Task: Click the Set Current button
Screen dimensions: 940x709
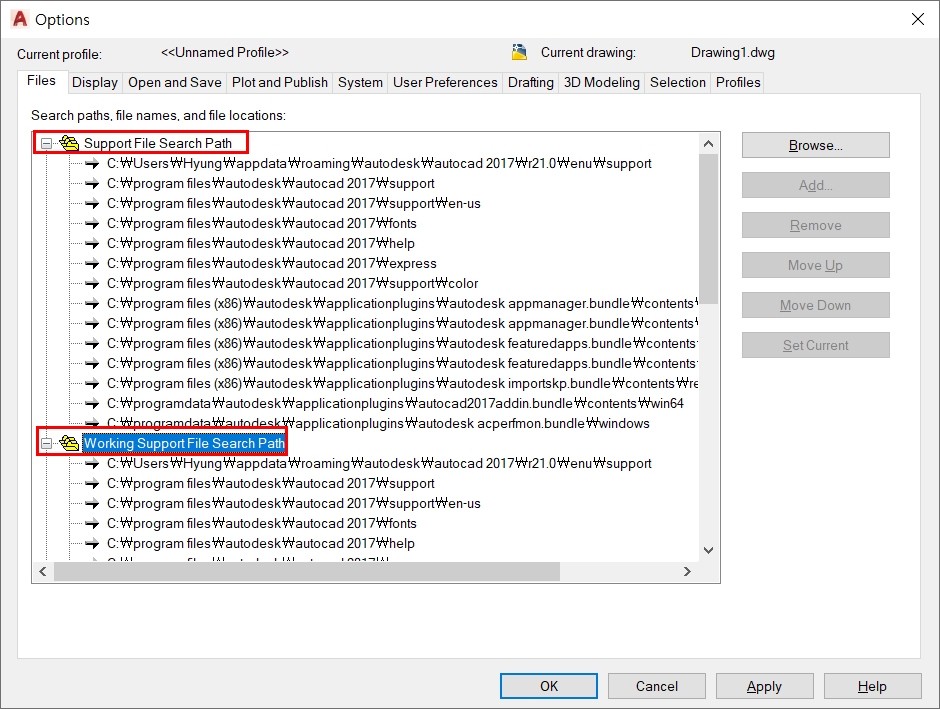Action: click(x=815, y=345)
